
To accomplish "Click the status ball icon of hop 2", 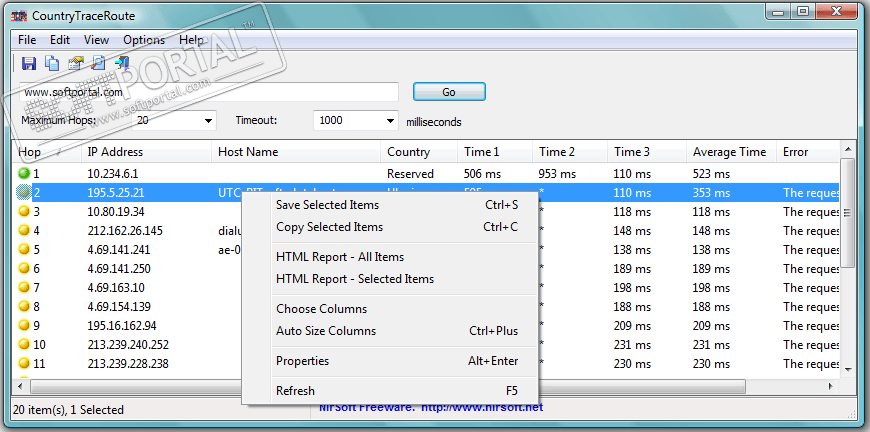I will point(24,192).
